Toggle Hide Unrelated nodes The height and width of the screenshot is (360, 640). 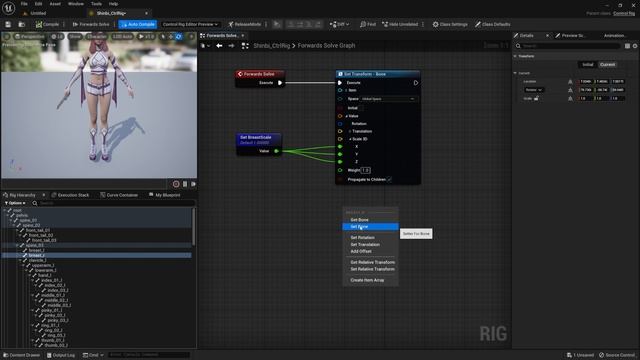pos(400,24)
